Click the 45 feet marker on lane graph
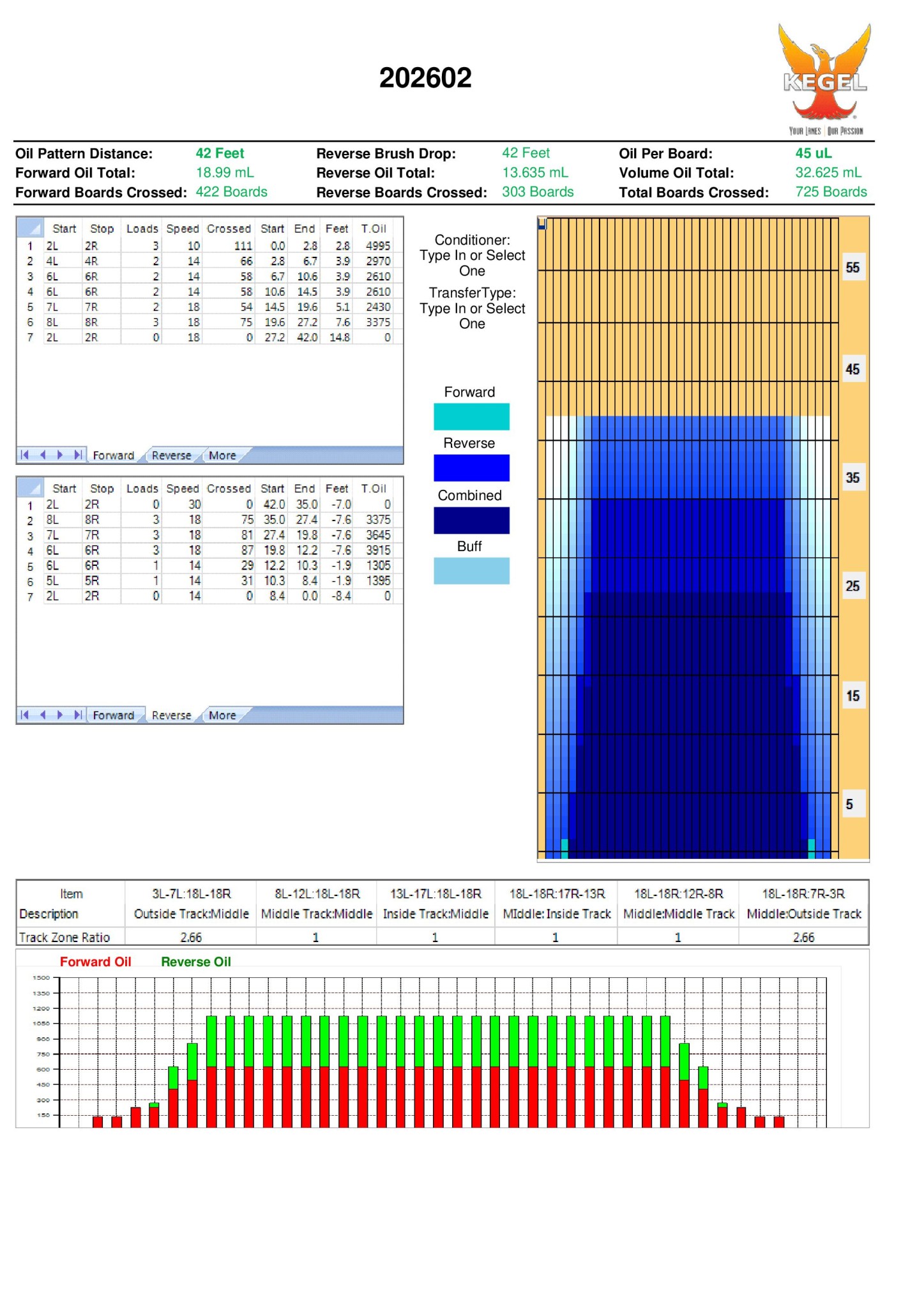The height and width of the screenshot is (1308, 924). (x=852, y=369)
